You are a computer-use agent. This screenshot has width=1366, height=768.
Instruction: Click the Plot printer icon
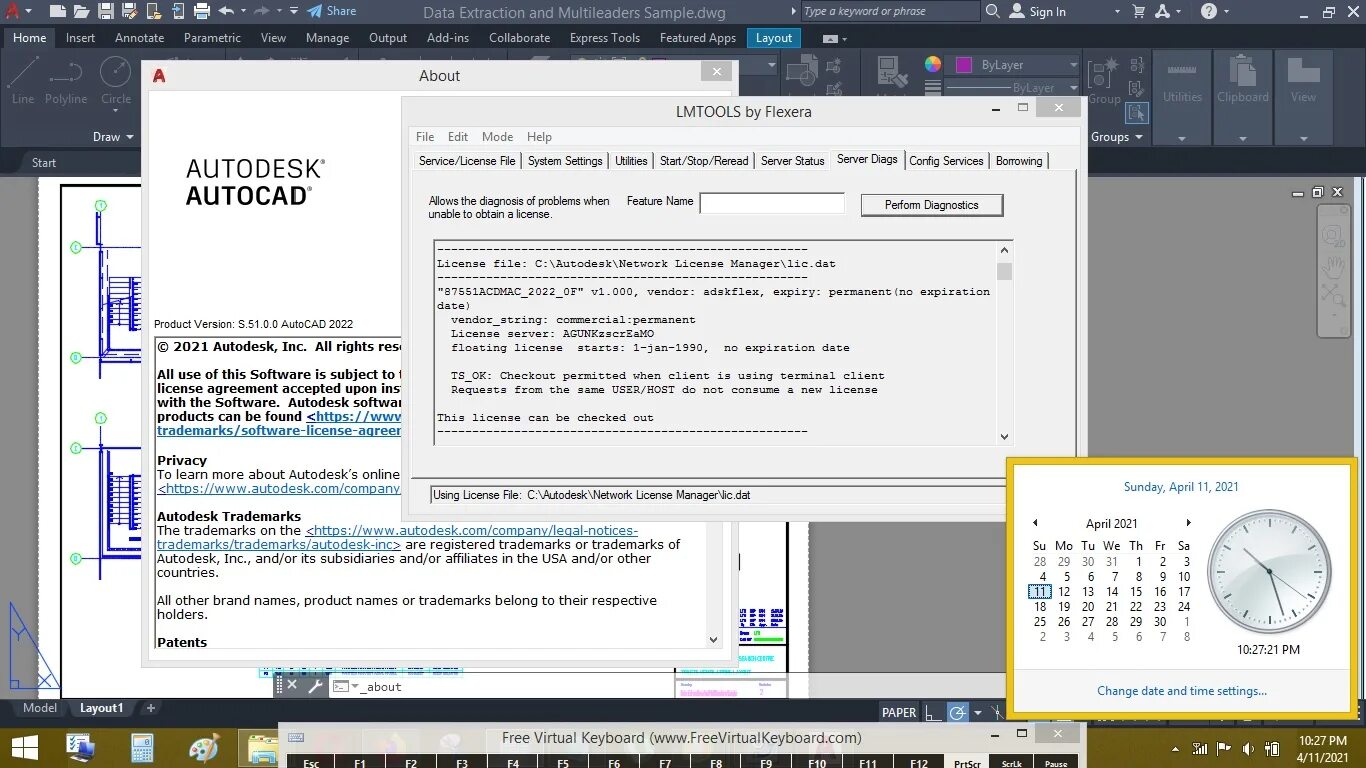coord(202,11)
